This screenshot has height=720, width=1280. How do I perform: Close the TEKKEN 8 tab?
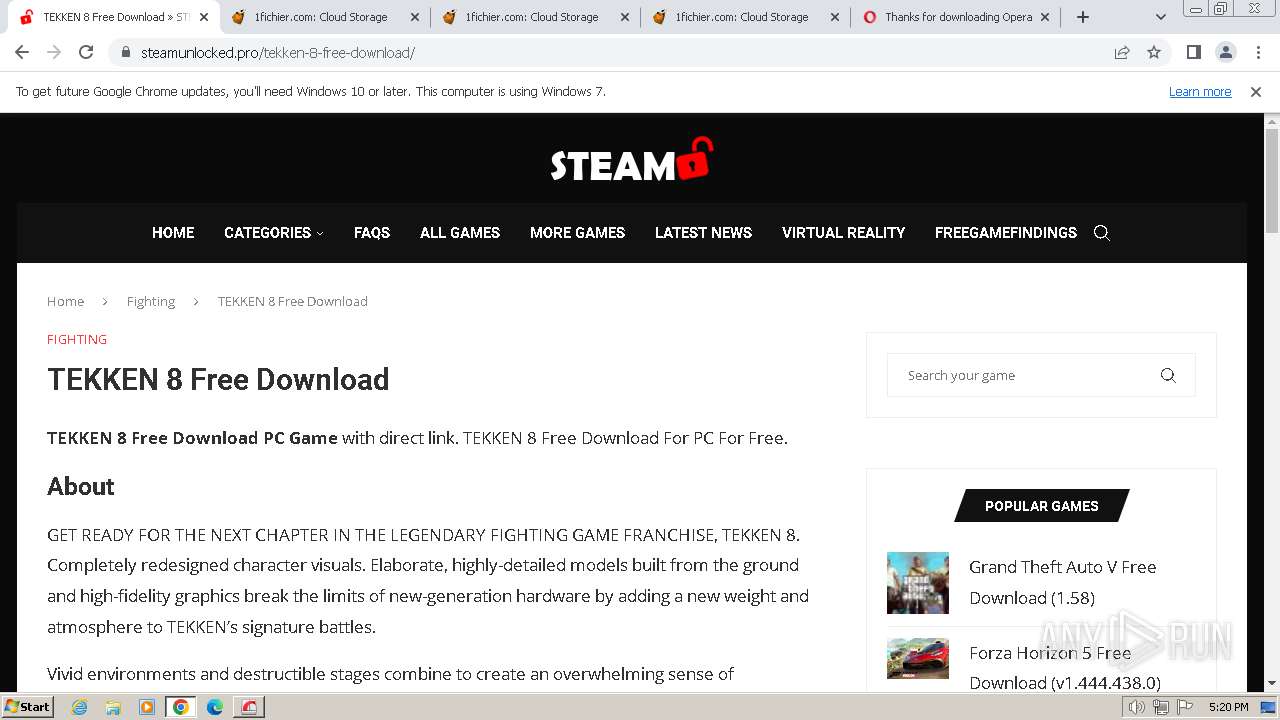pos(204,17)
